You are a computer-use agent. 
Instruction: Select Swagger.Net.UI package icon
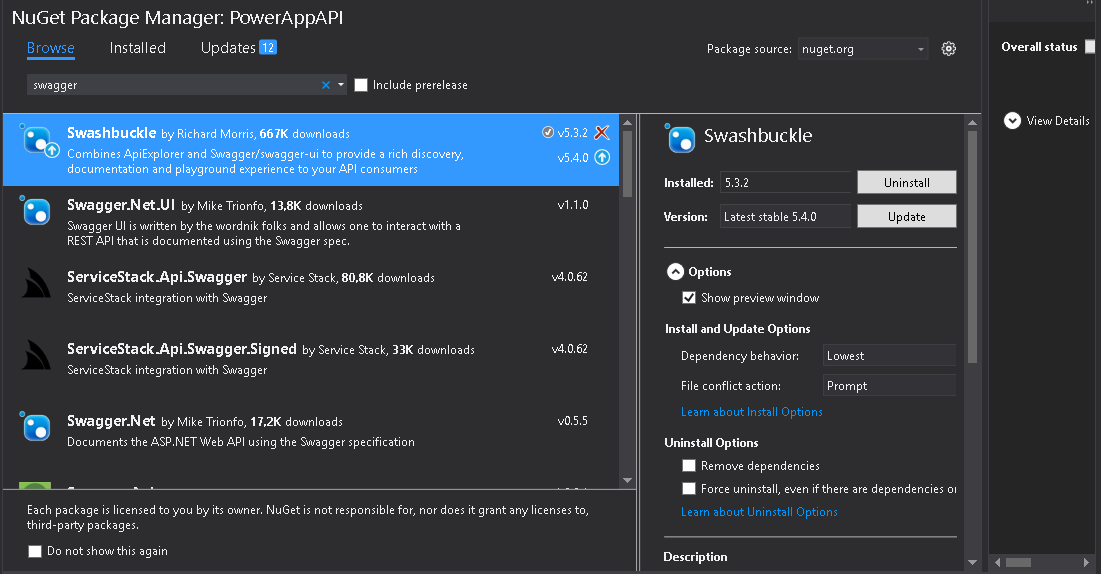(35, 210)
